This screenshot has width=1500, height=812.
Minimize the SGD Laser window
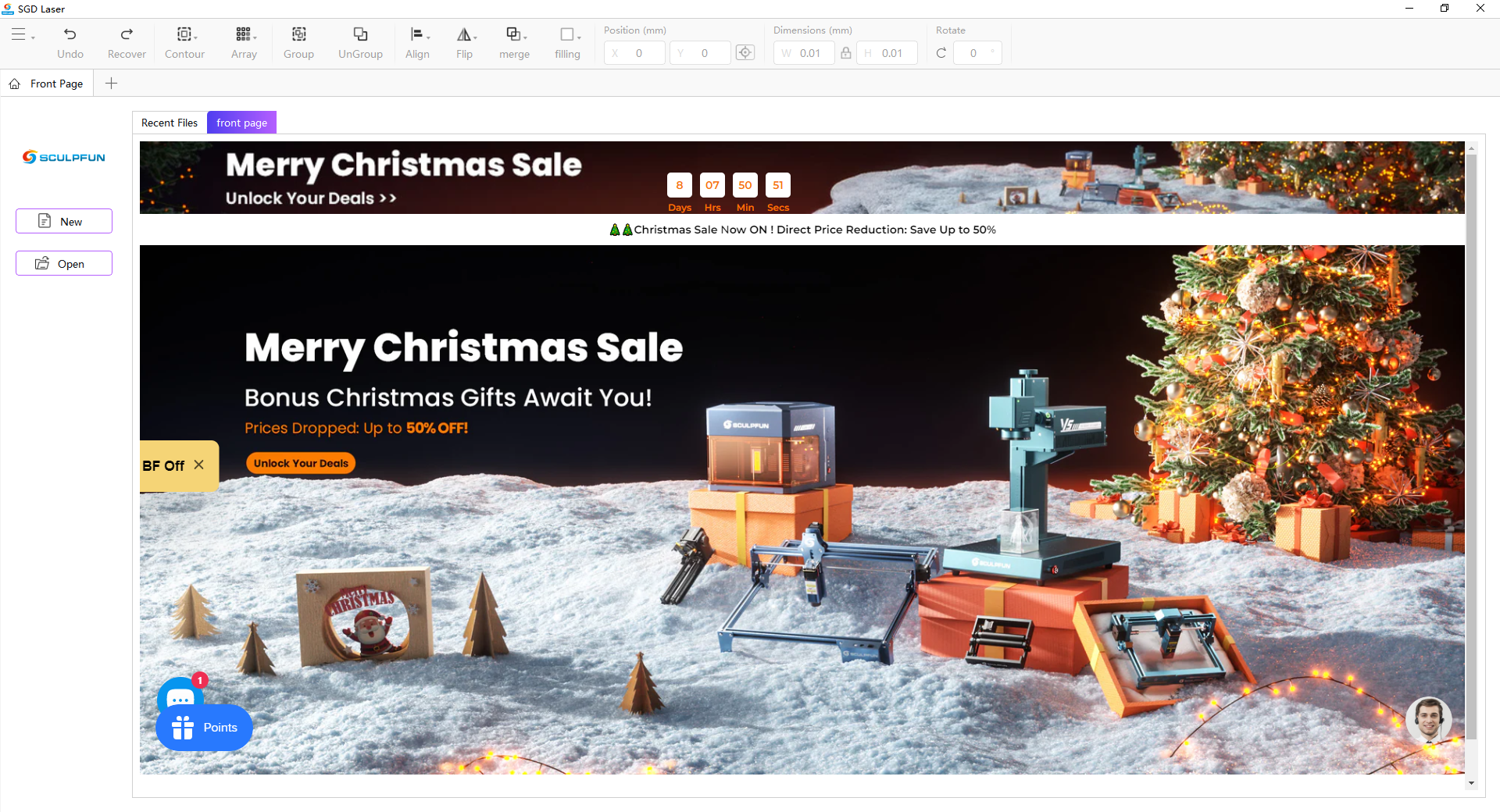[1409, 9]
